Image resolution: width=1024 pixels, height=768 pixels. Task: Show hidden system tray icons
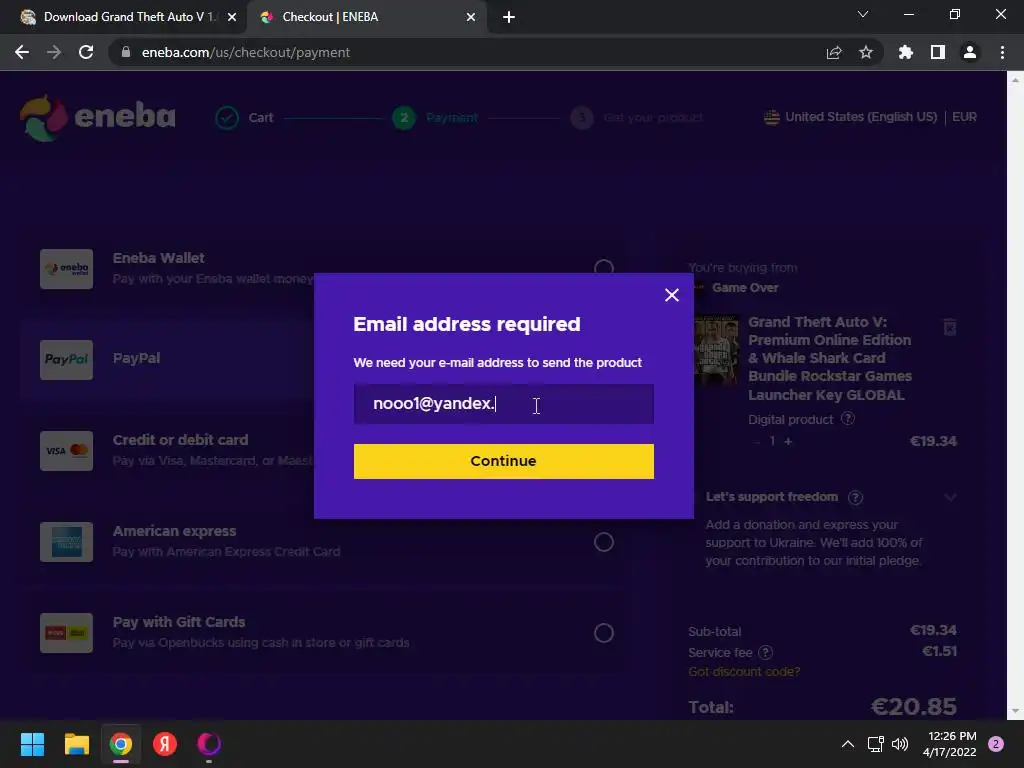click(848, 744)
